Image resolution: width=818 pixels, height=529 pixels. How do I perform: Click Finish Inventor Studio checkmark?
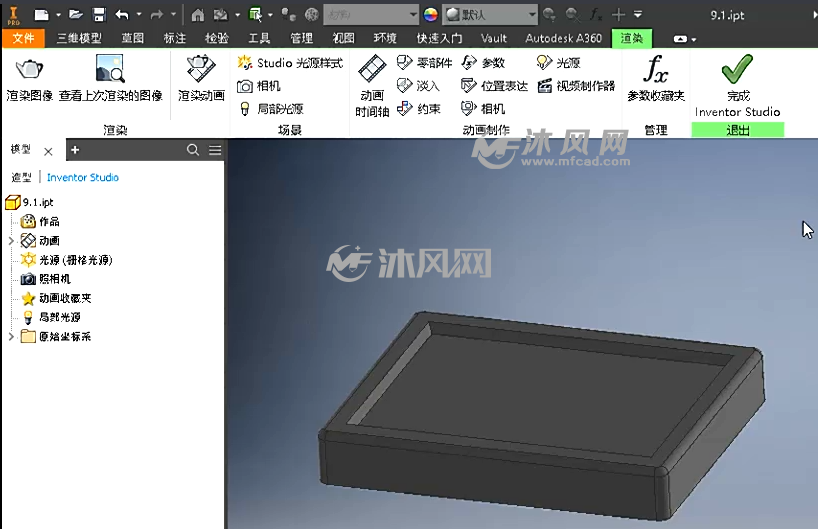click(737, 86)
